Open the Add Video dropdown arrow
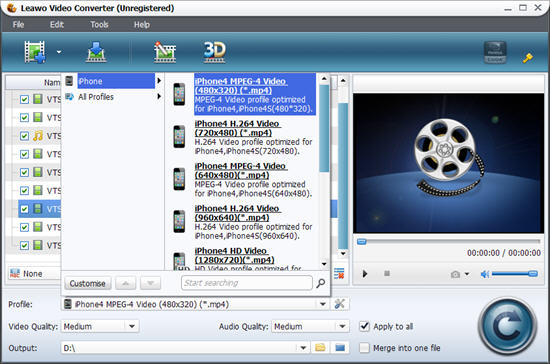This screenshot has width=550, height=364. click(x=59, y=52)
